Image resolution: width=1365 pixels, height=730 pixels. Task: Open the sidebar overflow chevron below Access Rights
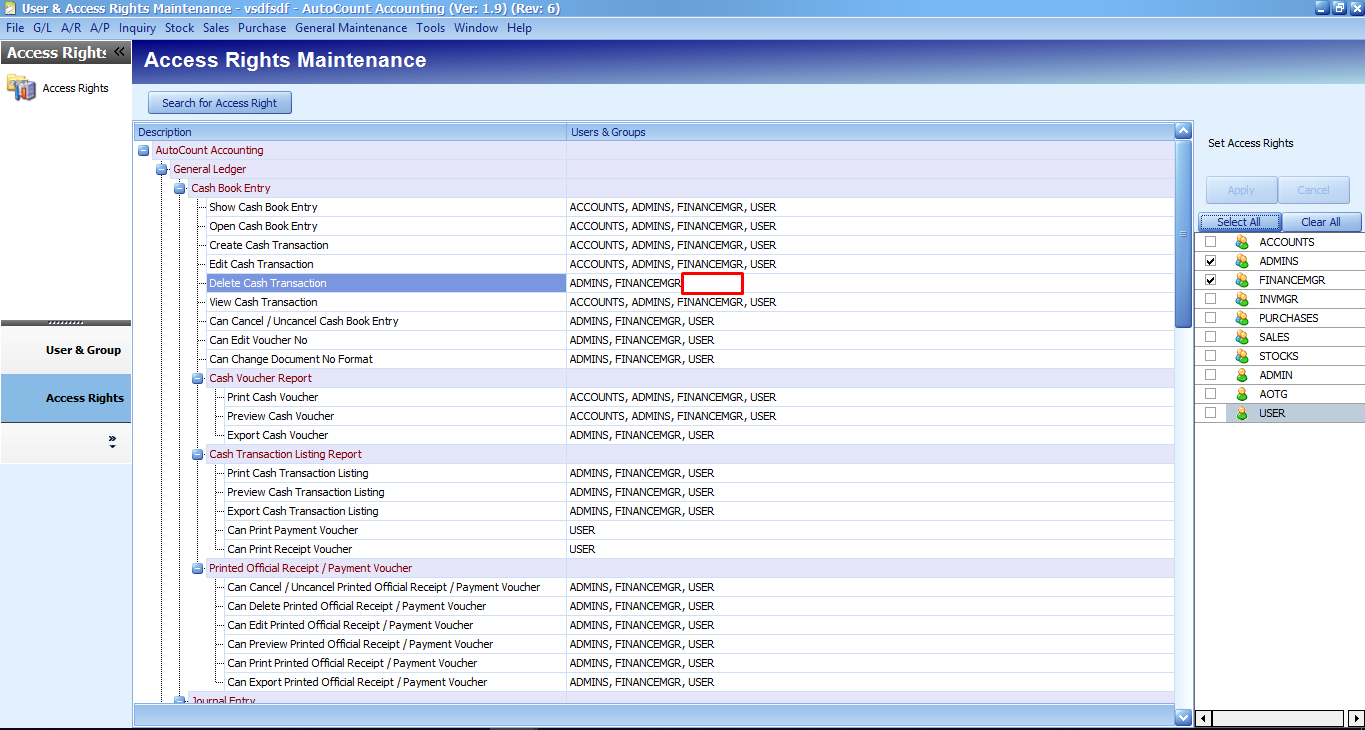(x=113, y=441)
